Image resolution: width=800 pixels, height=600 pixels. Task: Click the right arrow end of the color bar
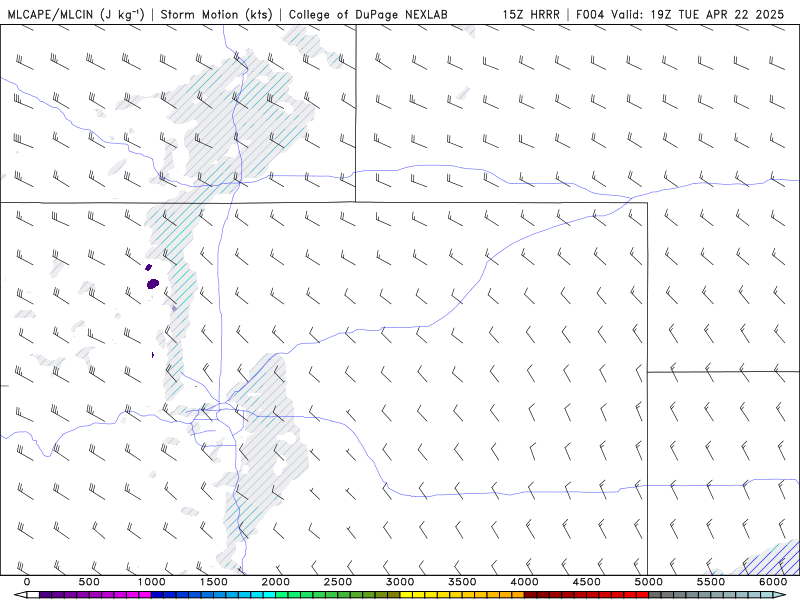pyautogui.click(x=780, y=595)
